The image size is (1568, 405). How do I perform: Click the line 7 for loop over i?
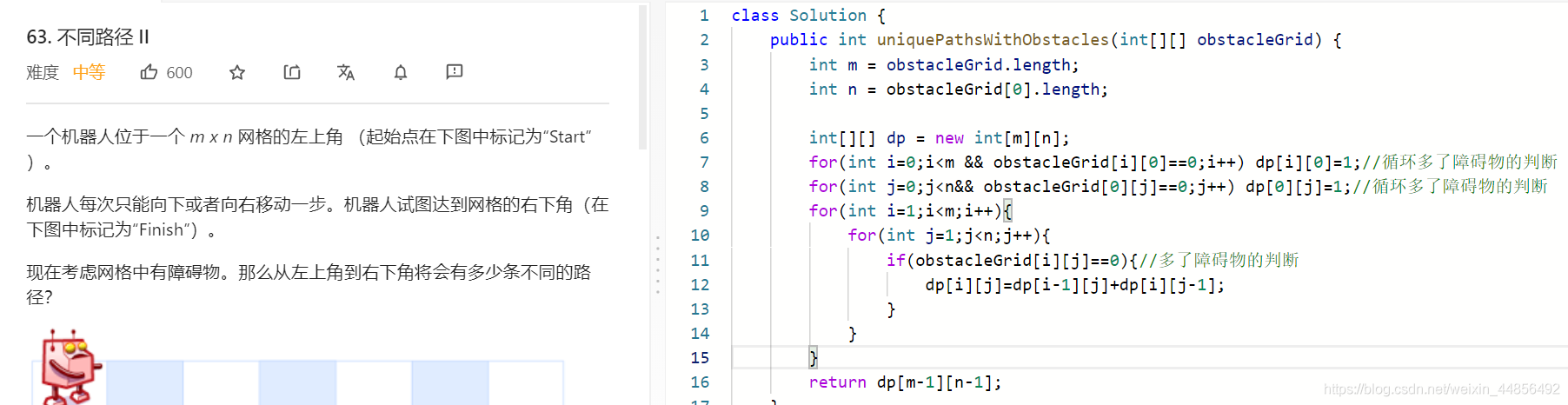pyautogui.click(x=1183, y=163)
